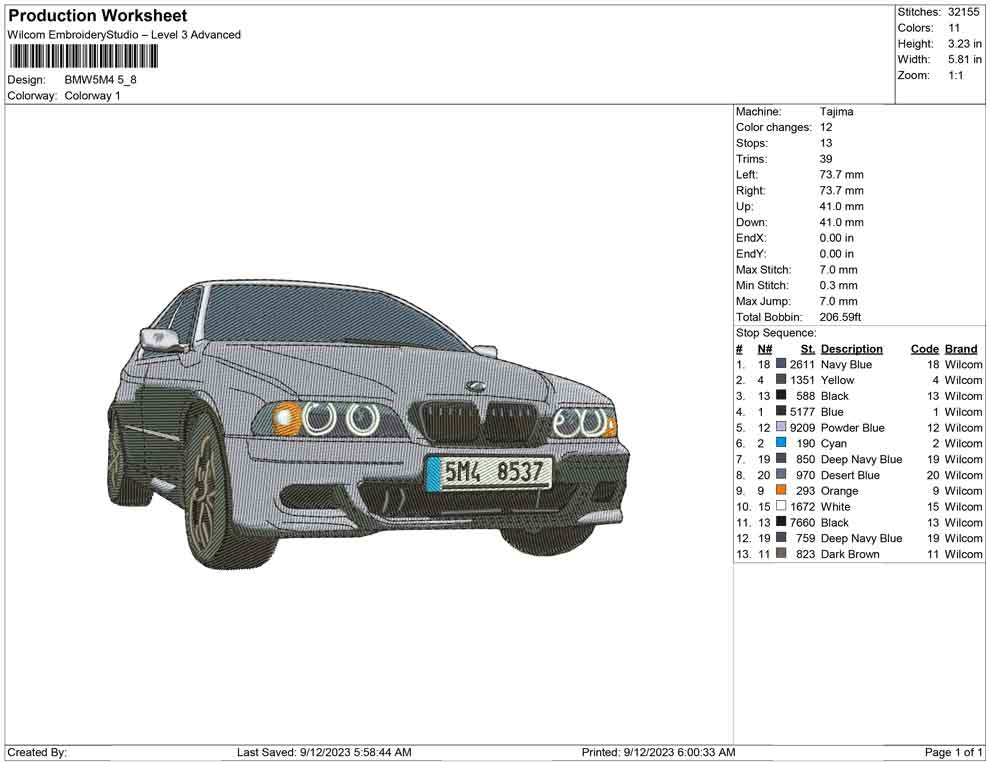990x762 pixels.
Task: Click the 'Description' column header
Action: [x=852, y=349]
